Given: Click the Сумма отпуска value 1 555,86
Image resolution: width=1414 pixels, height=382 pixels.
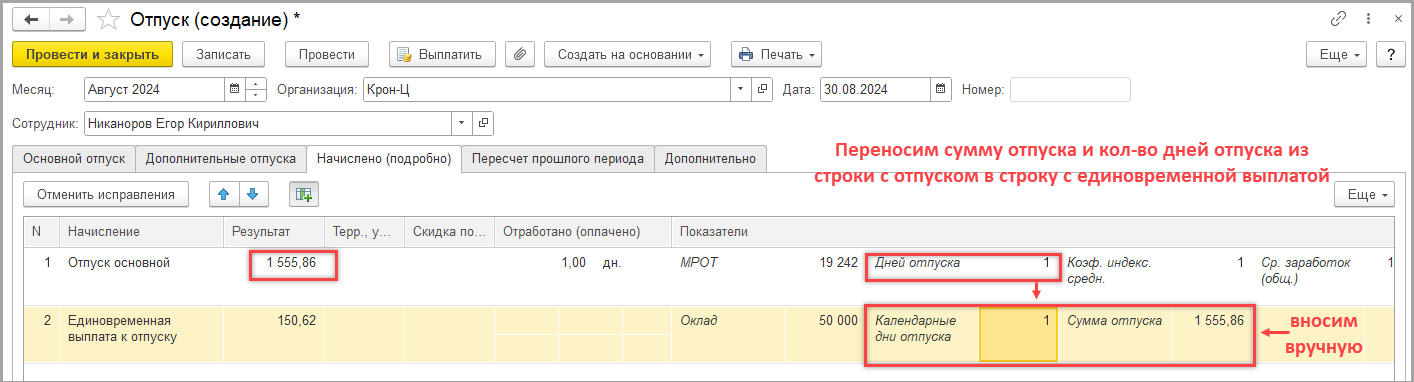Looking at the screenshot, I should pyautogui.click(x=1220, y=321).
